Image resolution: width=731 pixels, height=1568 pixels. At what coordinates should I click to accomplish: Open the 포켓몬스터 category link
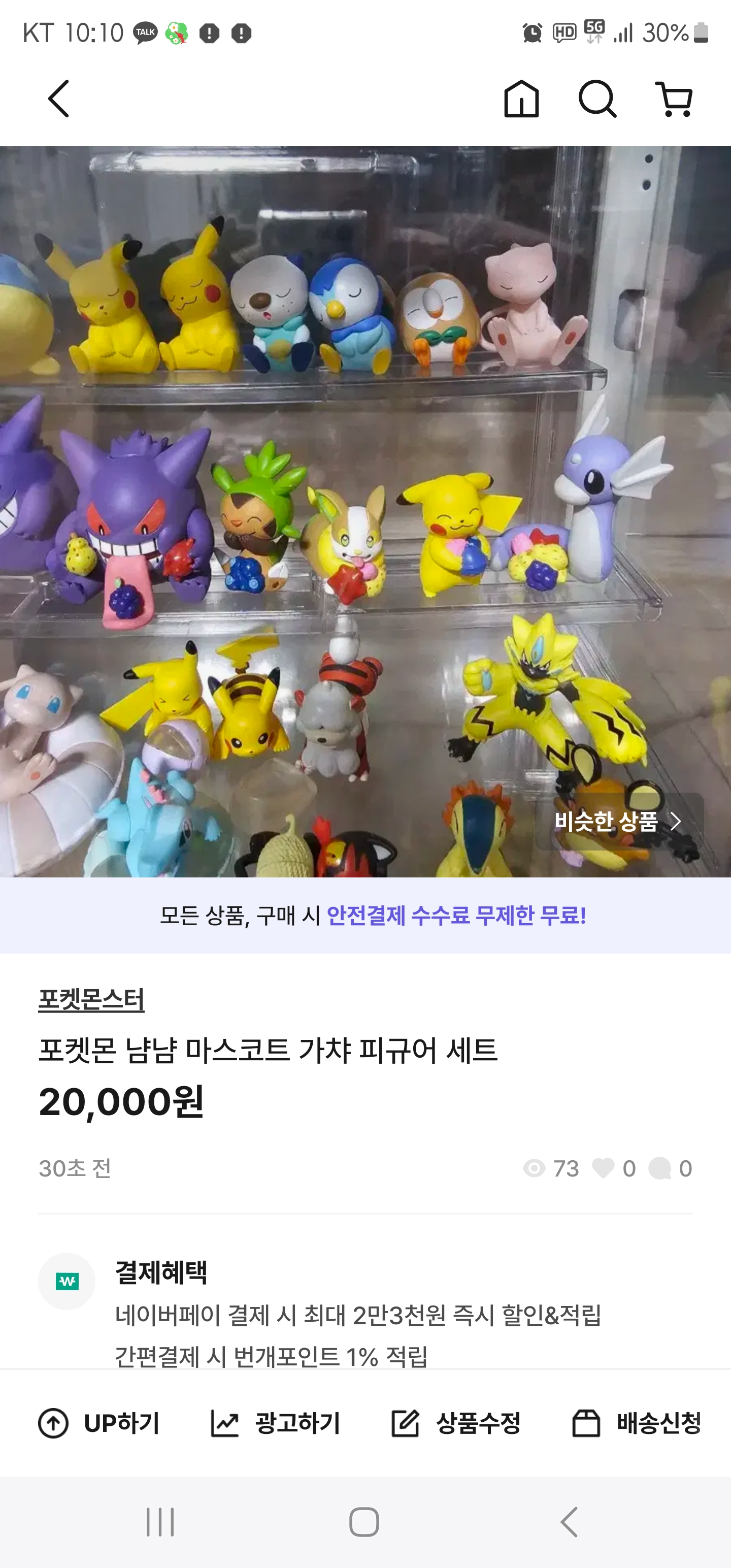pos(91,999)
